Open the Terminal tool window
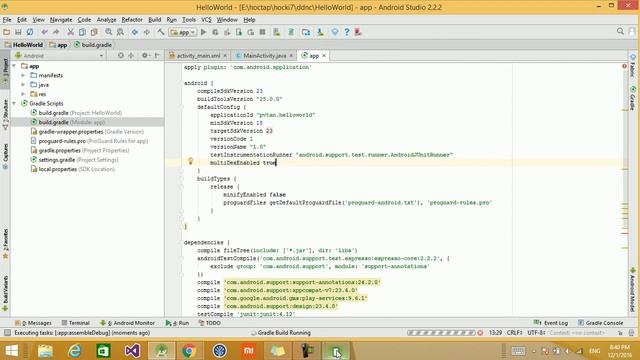The image size is (640, 360). tap(75, 323)
